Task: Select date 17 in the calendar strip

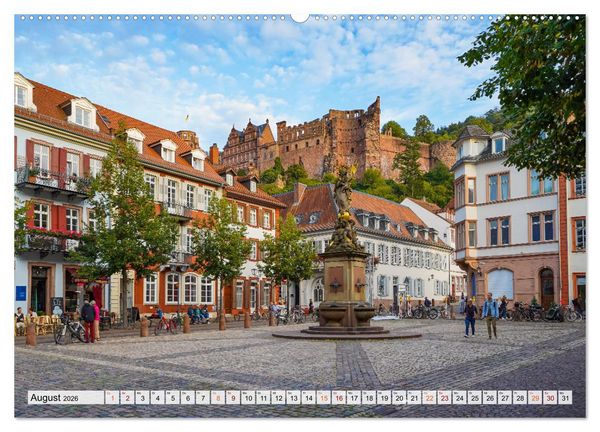Action: 354,398
